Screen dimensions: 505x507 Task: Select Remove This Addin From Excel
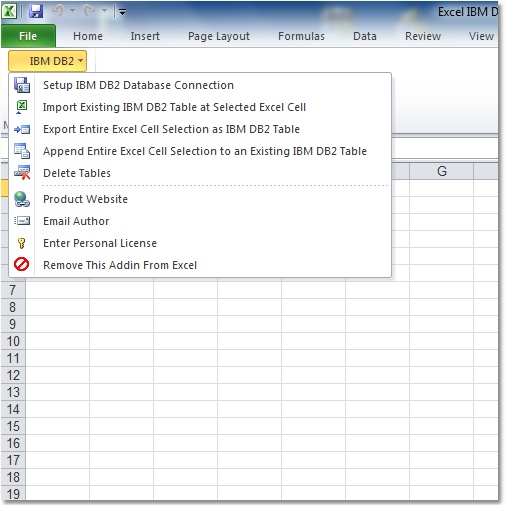tap(120, 265)
